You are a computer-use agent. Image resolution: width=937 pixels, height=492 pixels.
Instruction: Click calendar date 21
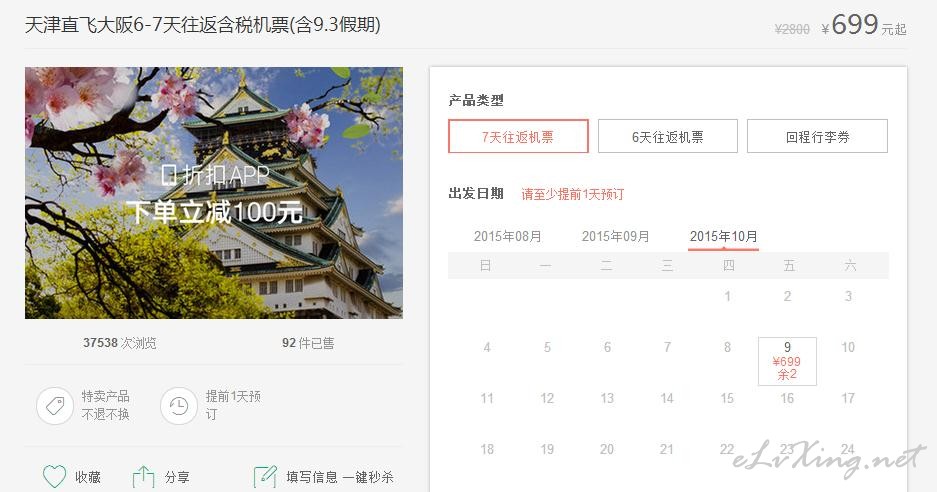pyautogui.click(x=667, y=450)
